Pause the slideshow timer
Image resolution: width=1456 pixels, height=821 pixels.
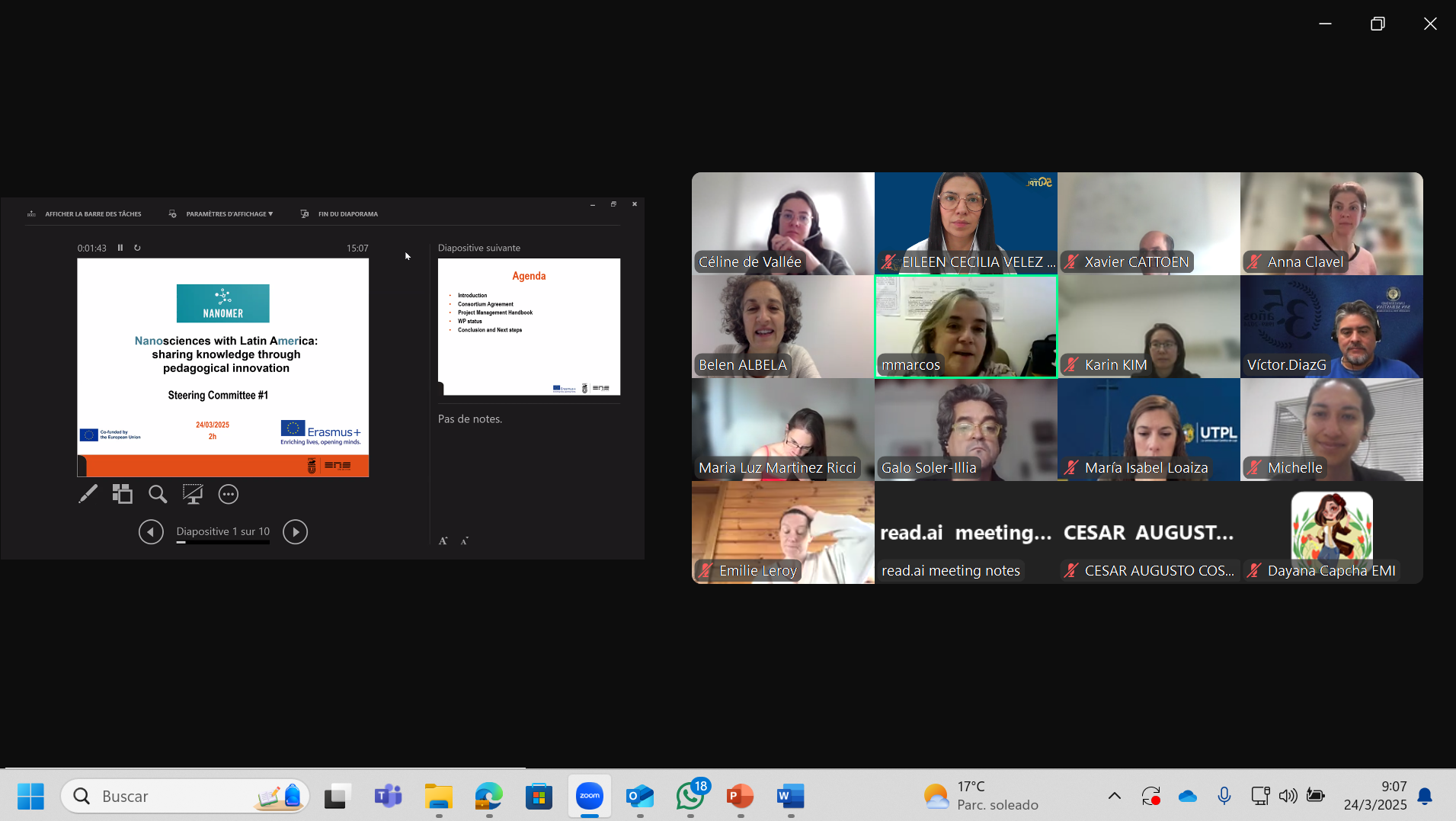120,248
